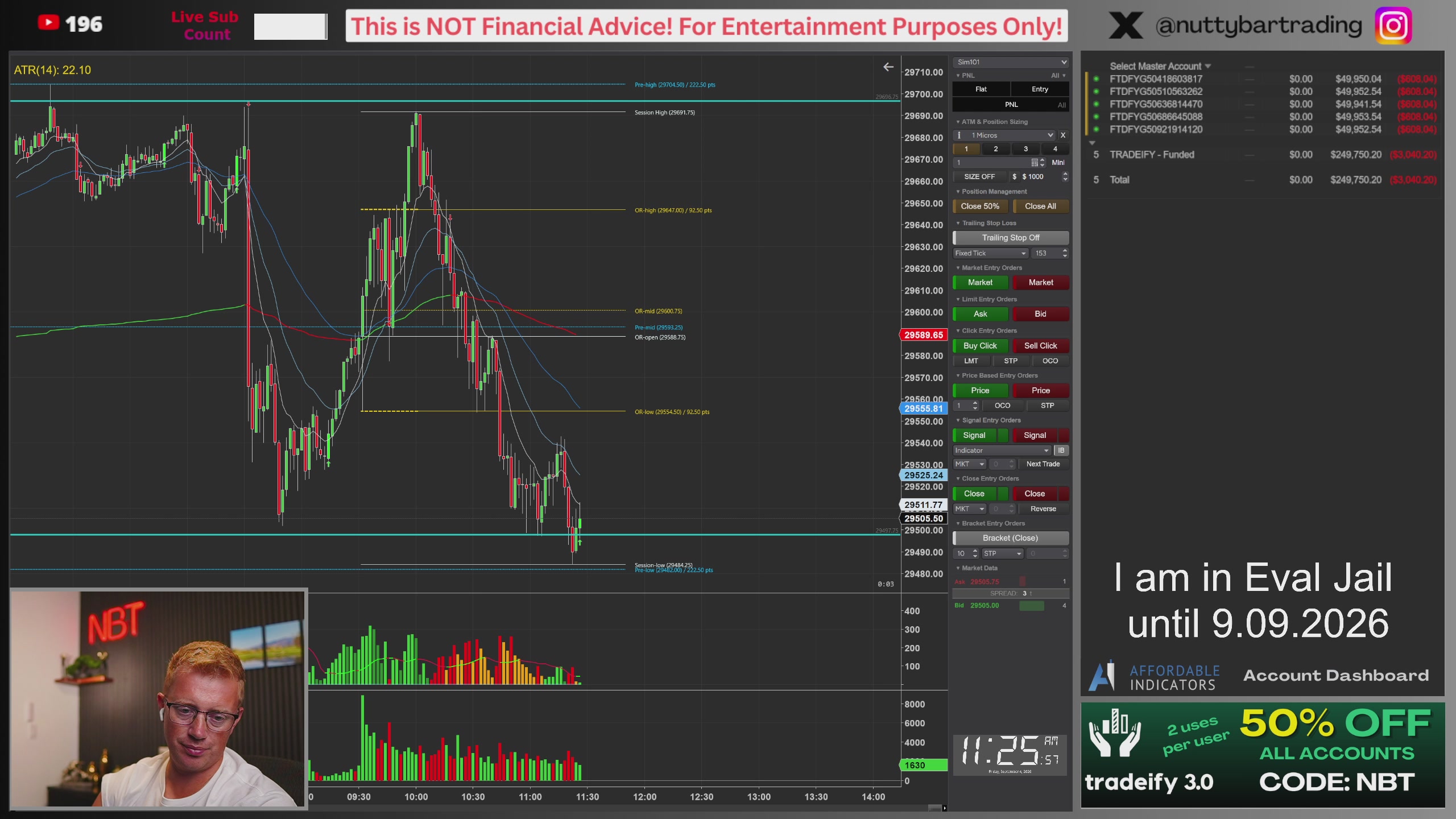Adjust the bracket 10 value stepper
The width and height of the screenshot is (1456, 819).
point(975,553)
